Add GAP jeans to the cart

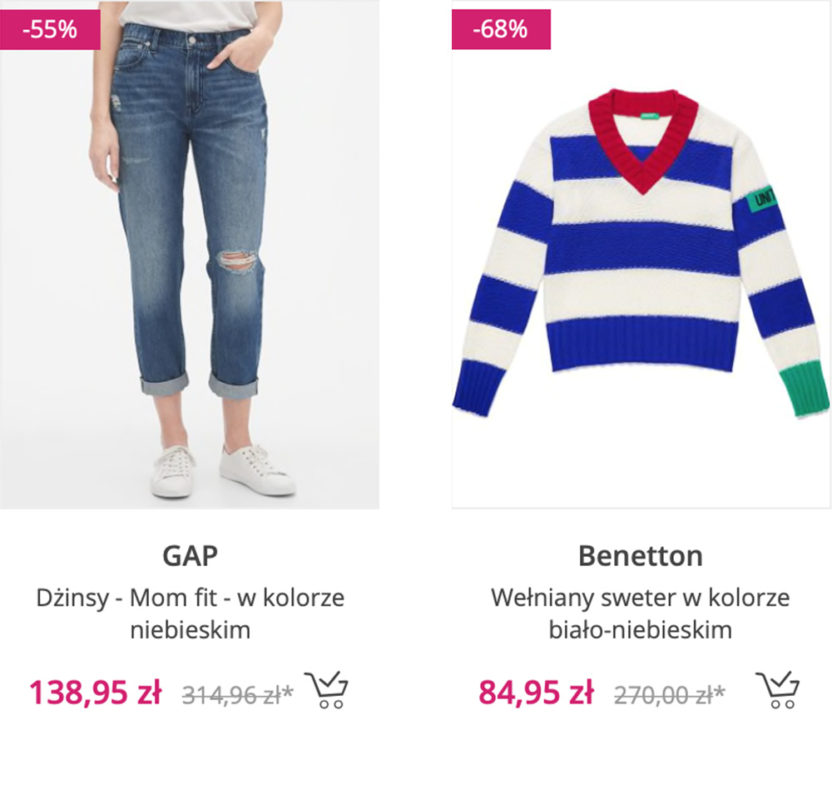pyautogui.click(x=327, y=690)
